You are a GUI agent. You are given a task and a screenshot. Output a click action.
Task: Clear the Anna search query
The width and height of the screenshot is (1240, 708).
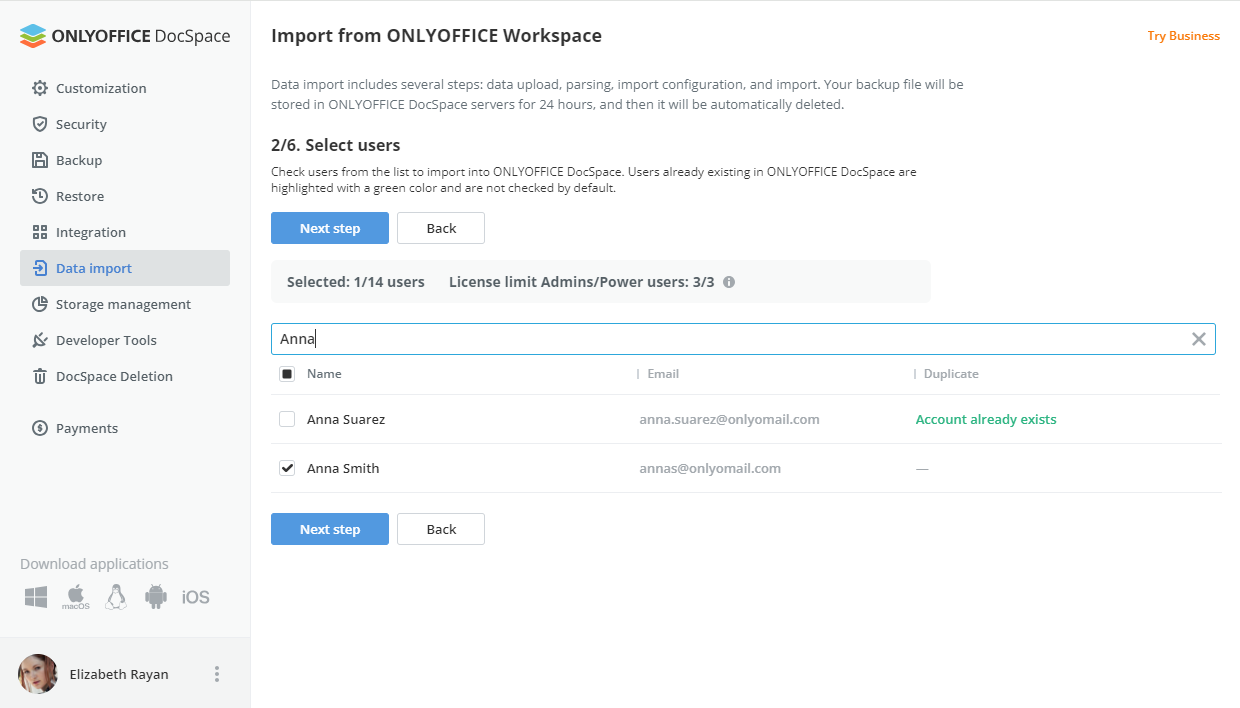[1198, 339]
